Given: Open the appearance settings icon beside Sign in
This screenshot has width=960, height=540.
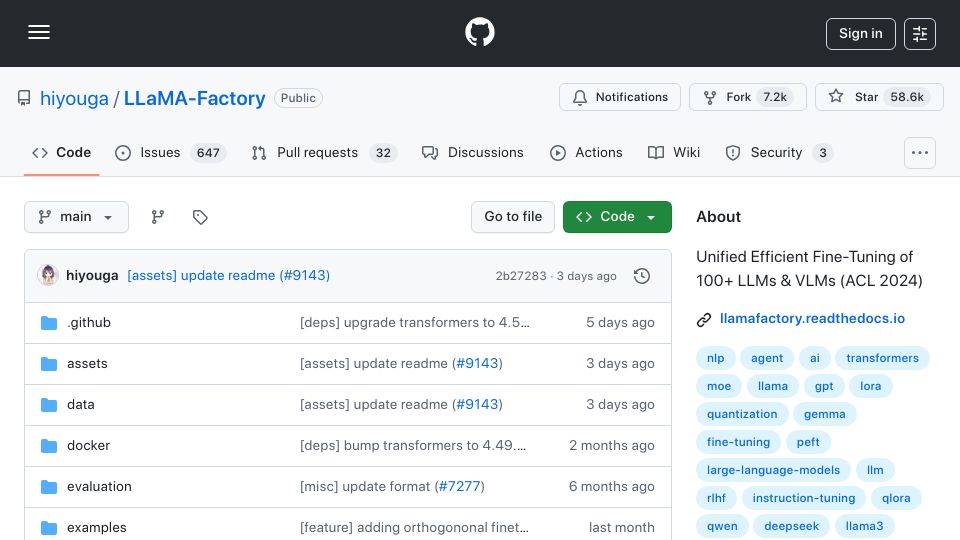Looking at the screenshot, I should (x=920, y=34).
